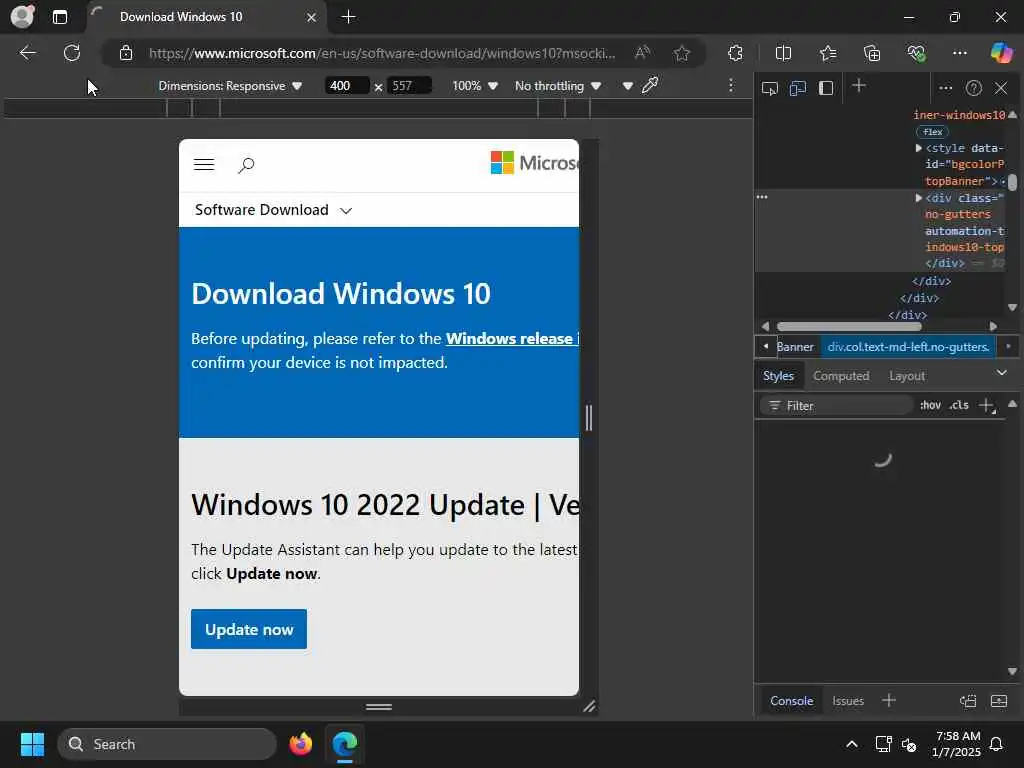Open the Edge profile avatar
This screenshot has height=768, width=1024.
click(22, 16)
